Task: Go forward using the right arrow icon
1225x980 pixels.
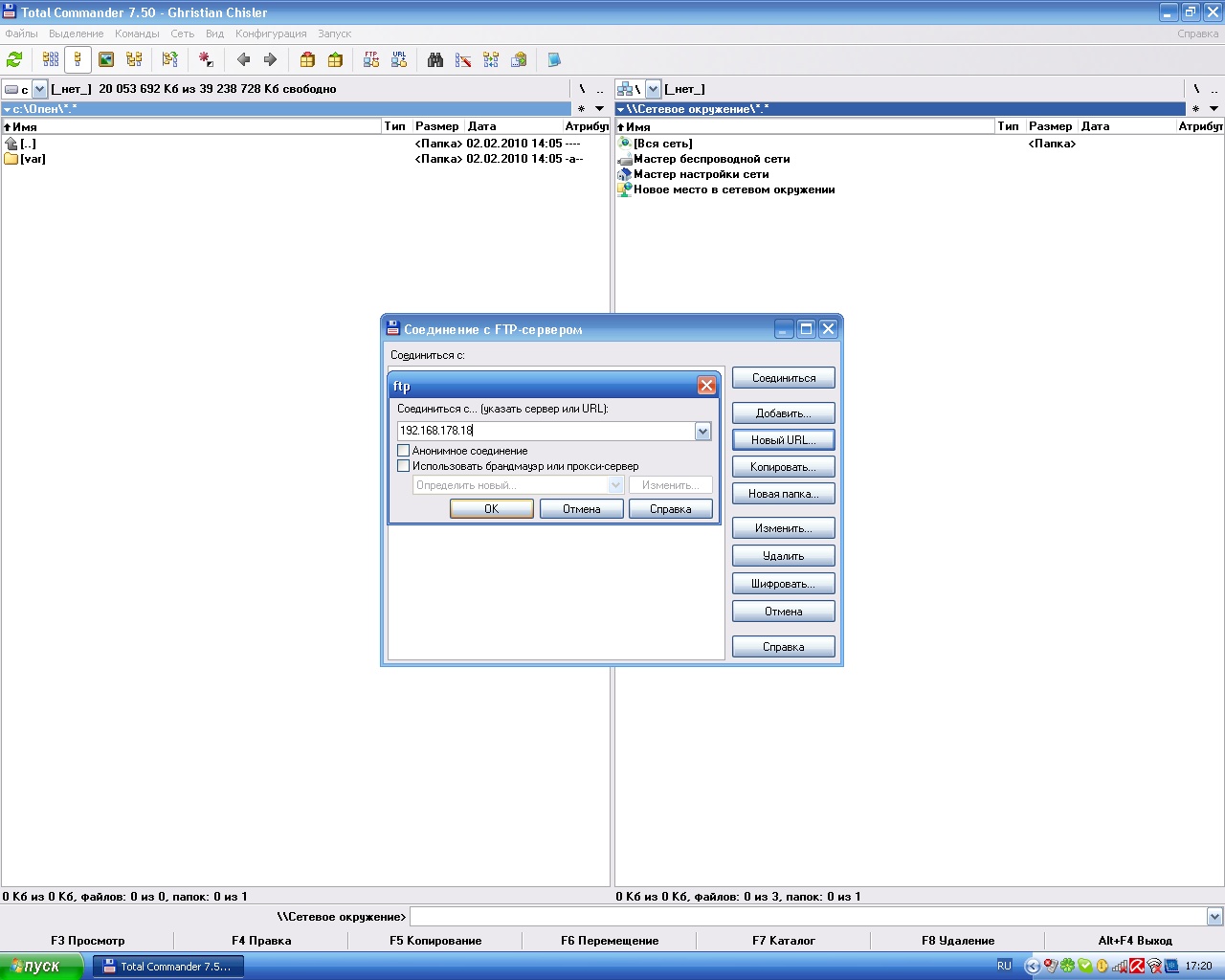Action: 271,59
